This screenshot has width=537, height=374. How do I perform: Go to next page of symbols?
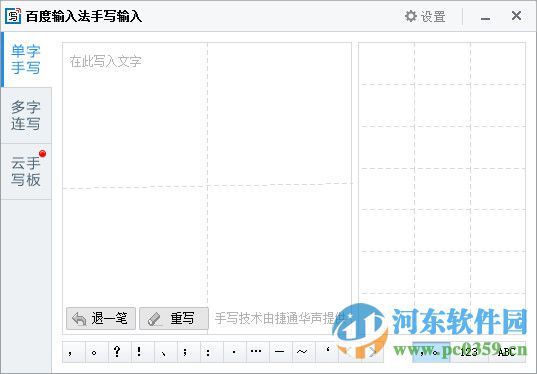coord(372,352)
